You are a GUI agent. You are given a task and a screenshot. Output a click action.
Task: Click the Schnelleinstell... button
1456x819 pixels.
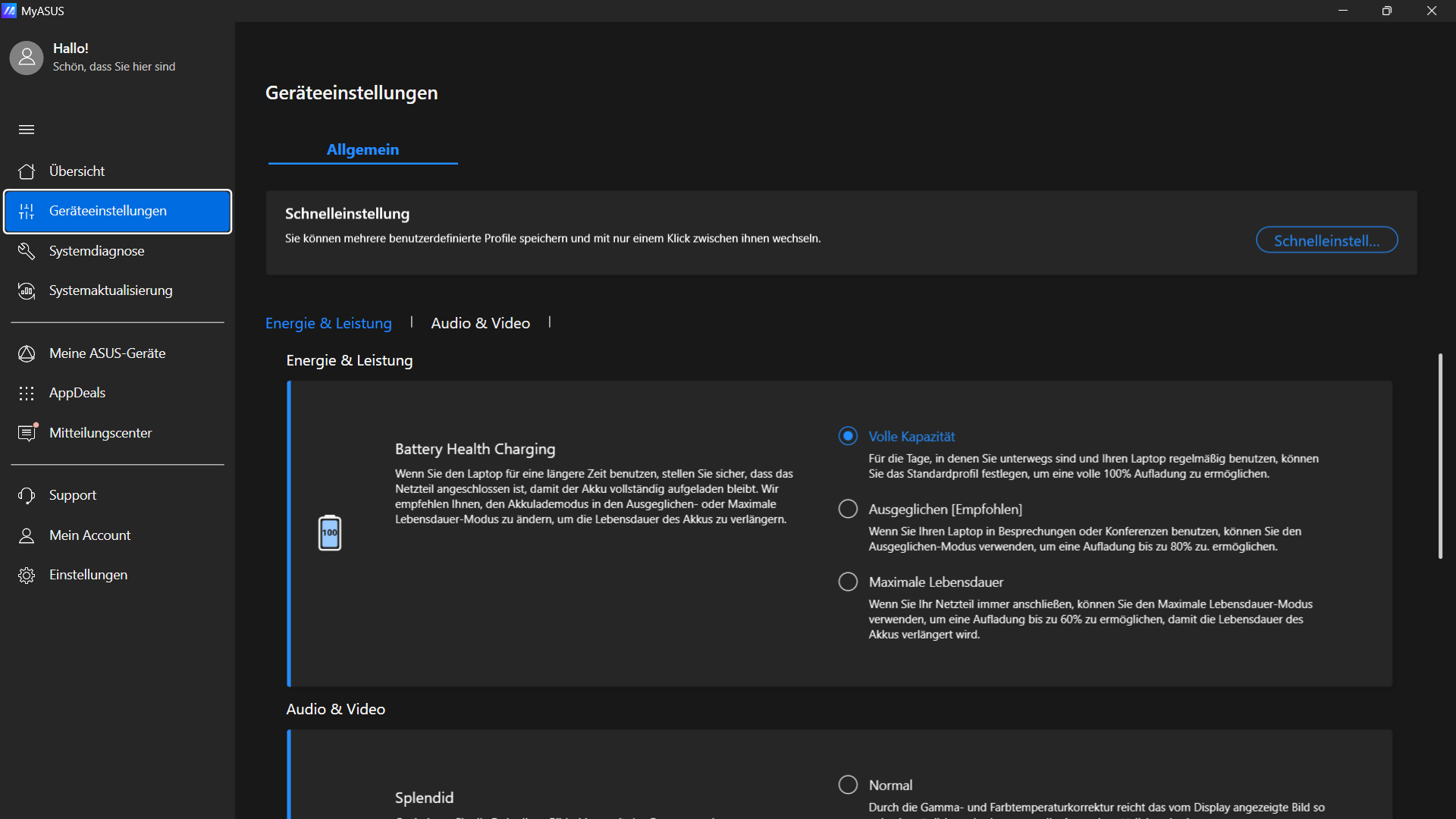(x=1326, y=240)
